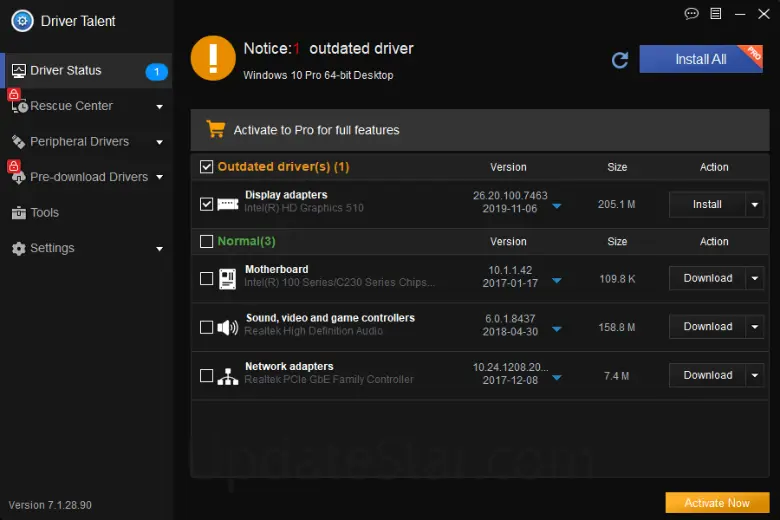Viewport: 780px width, 520px height.
Task: Open Rescue Center in the sidebar
Action: click(x=87, y=106)
